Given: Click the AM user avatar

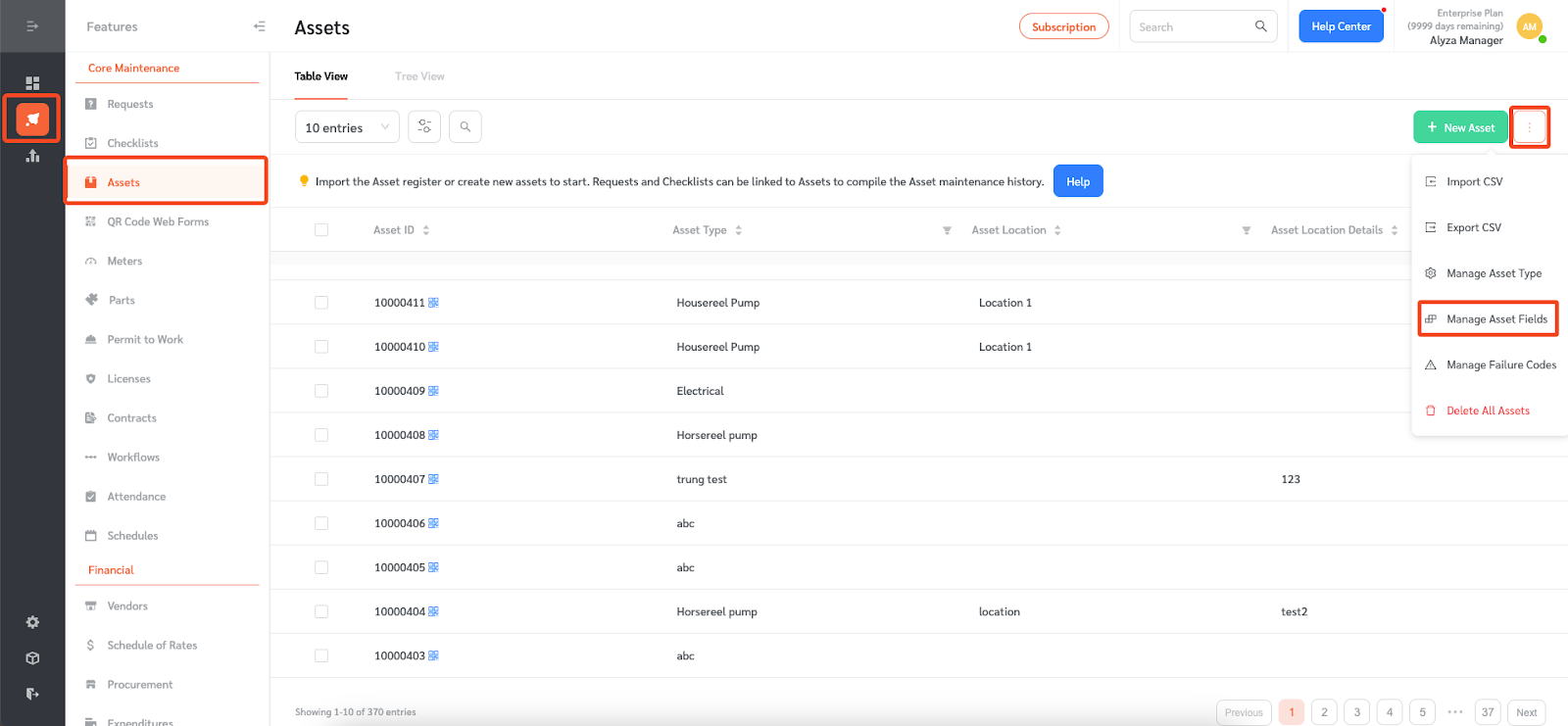Looking at the screenshot, I should click(1529, 27).
